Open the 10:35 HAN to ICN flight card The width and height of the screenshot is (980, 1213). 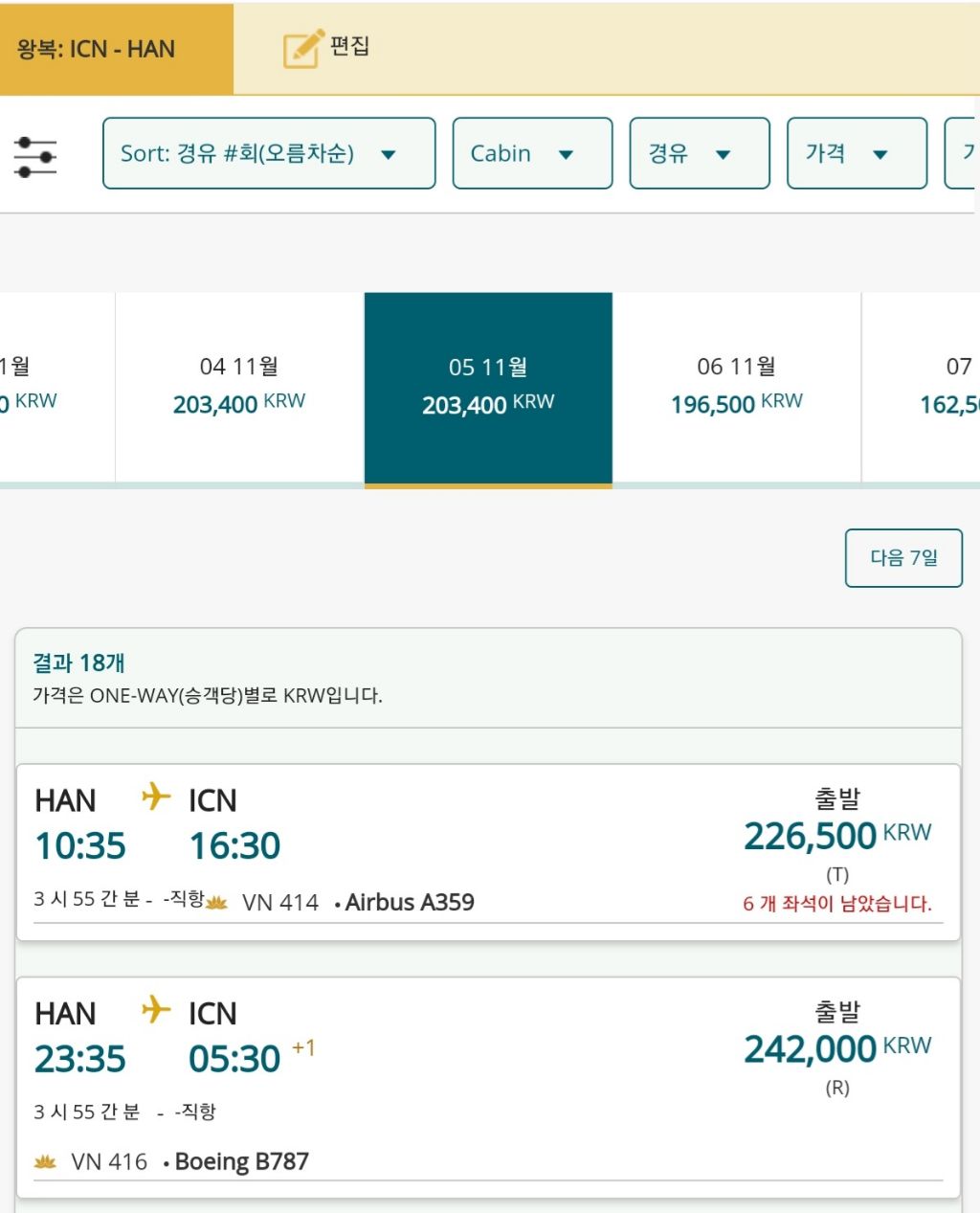[x=383, y=847]
